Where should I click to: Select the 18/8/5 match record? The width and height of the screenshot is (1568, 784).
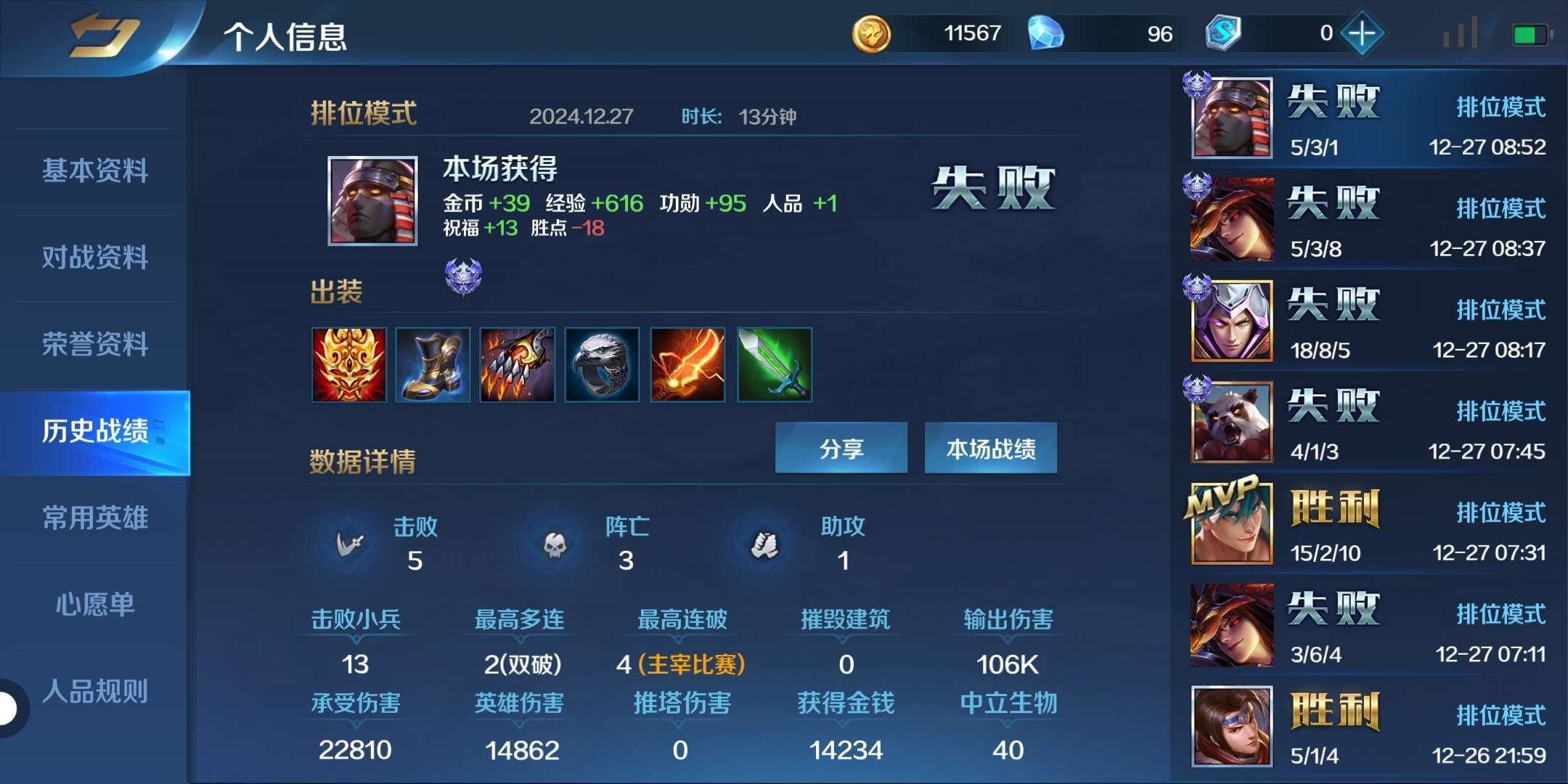[x=1368, y=322]
